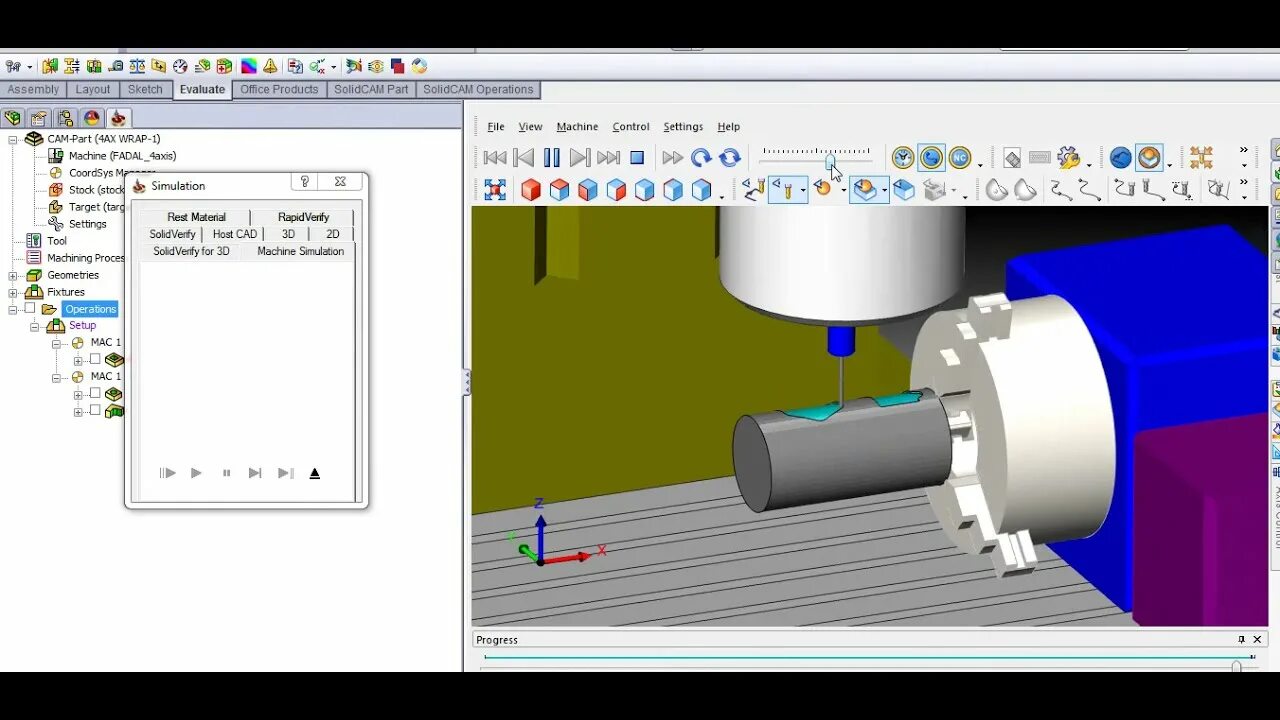
Task: Tick the checkbox under first MAC 1
Action: (x=95, y=359)
